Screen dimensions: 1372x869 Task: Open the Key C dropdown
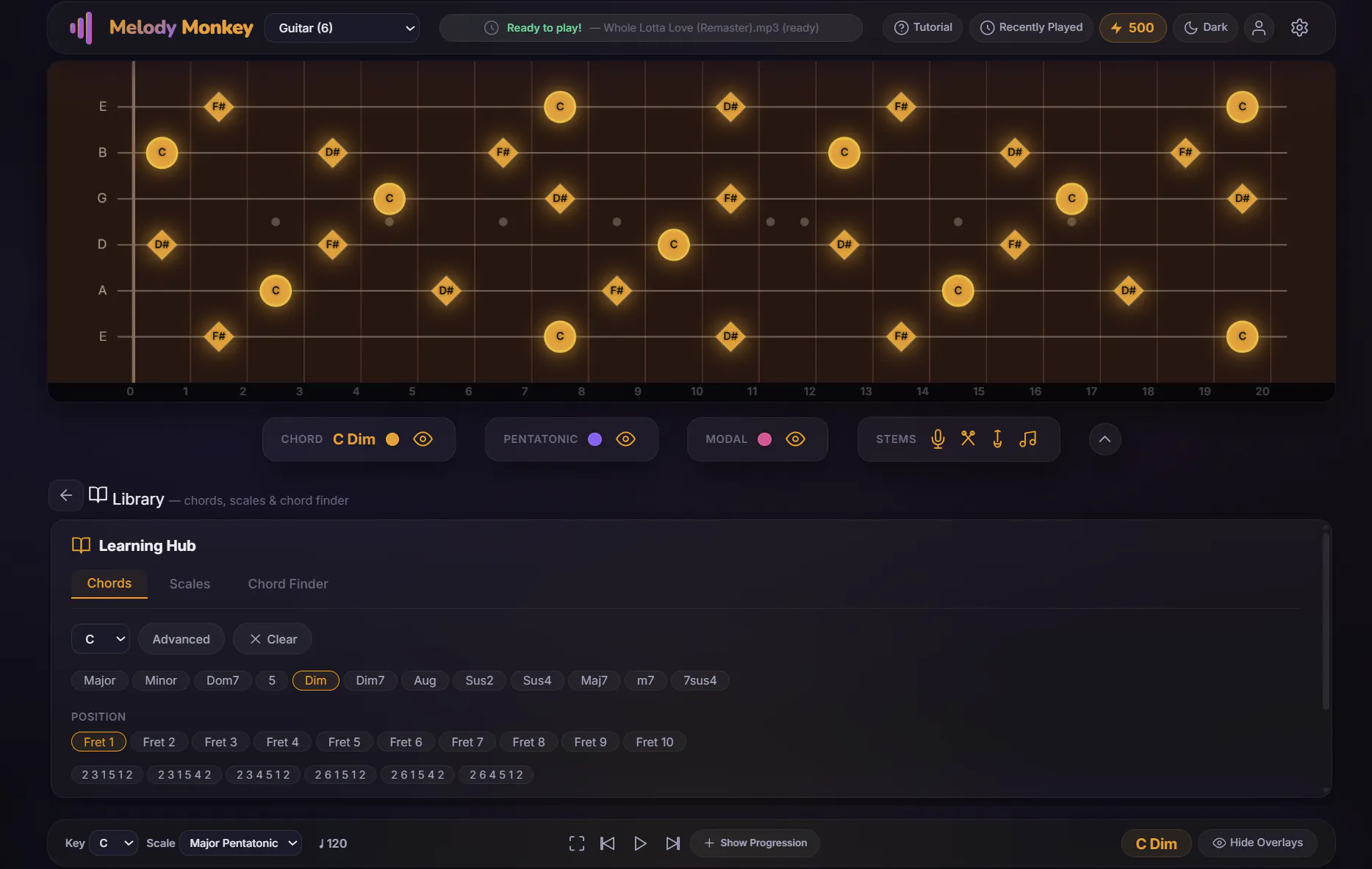(x=114, y=843)
